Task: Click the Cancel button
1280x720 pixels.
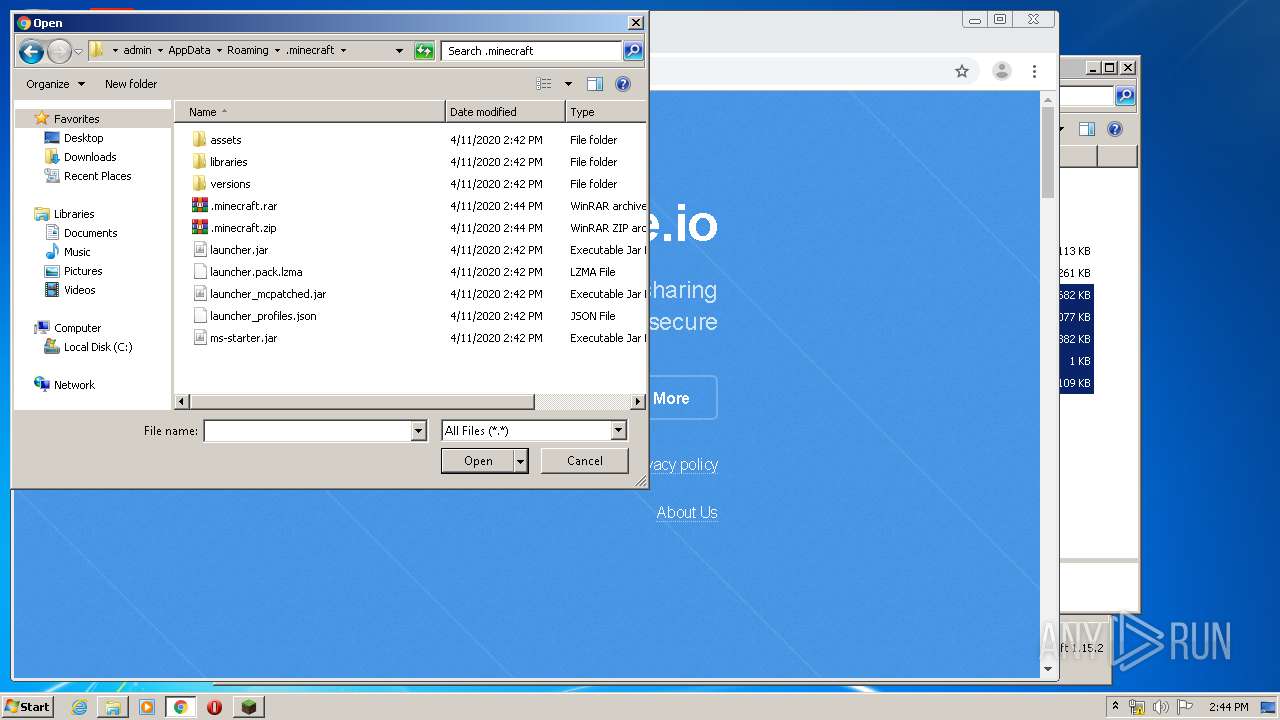Action: coord(585,461)
